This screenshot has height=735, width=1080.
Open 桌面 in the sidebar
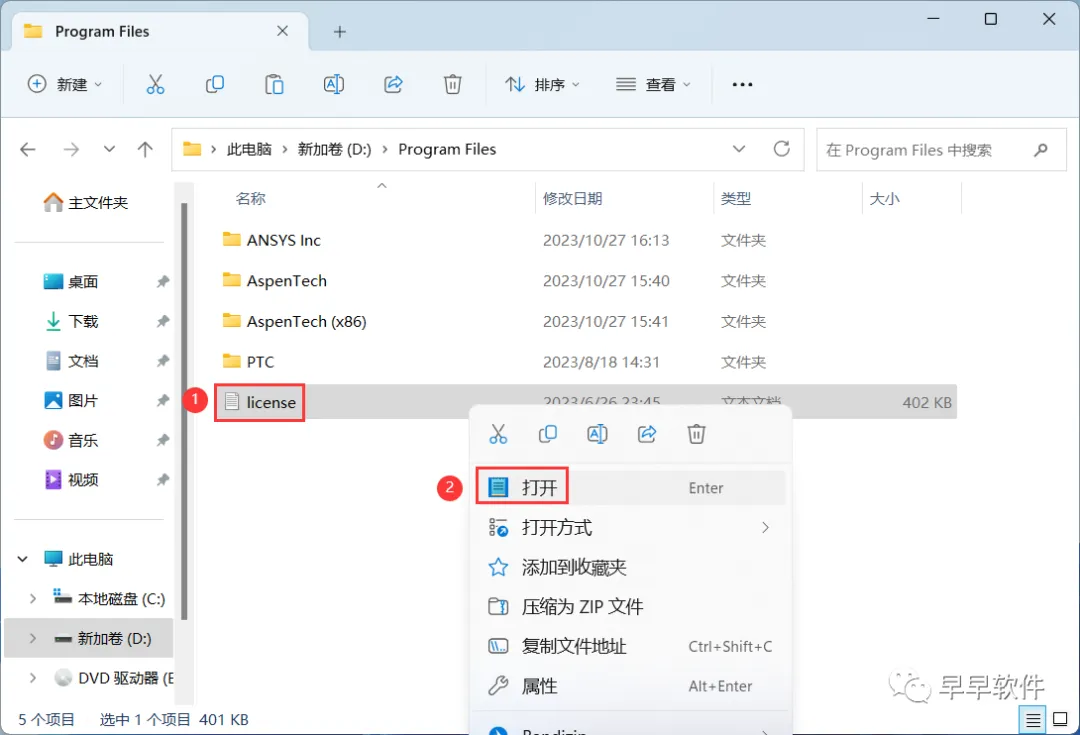pos(72,282)
